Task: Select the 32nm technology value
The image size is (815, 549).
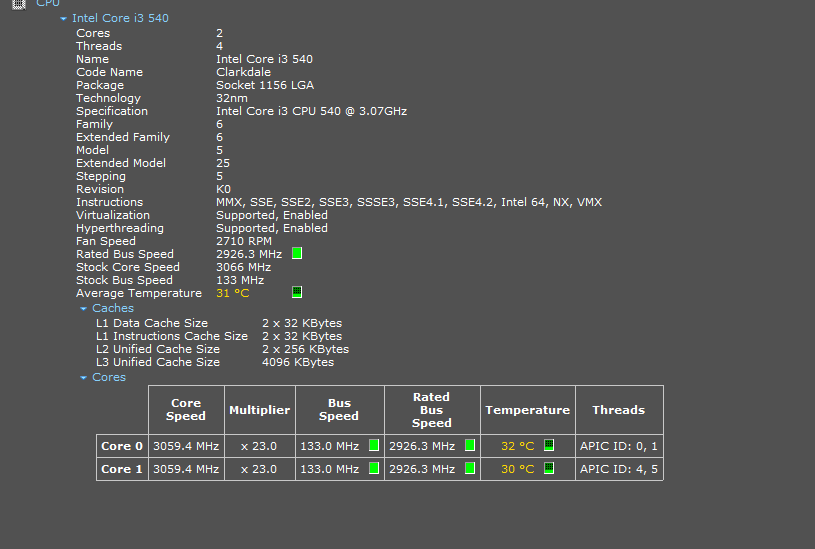Action: point(232,98)
